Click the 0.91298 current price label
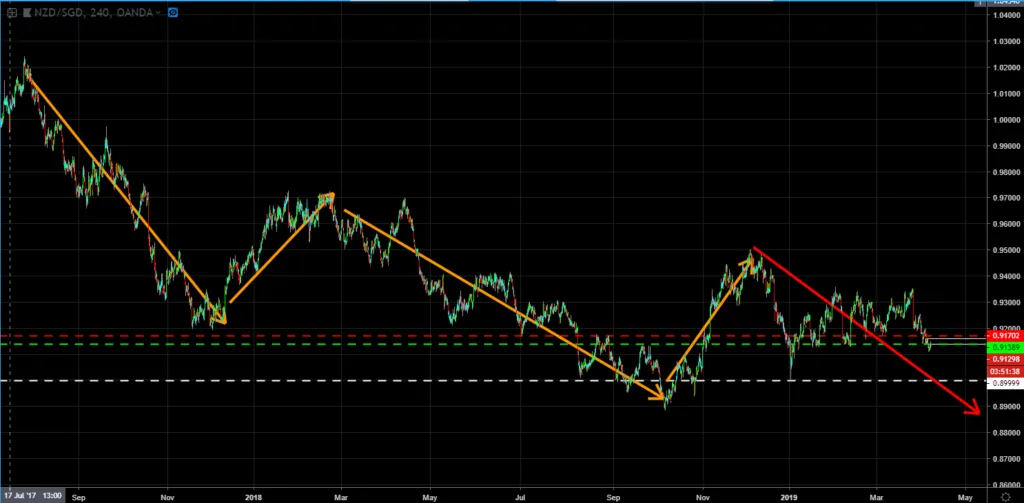 click(x=1004, y=360)
